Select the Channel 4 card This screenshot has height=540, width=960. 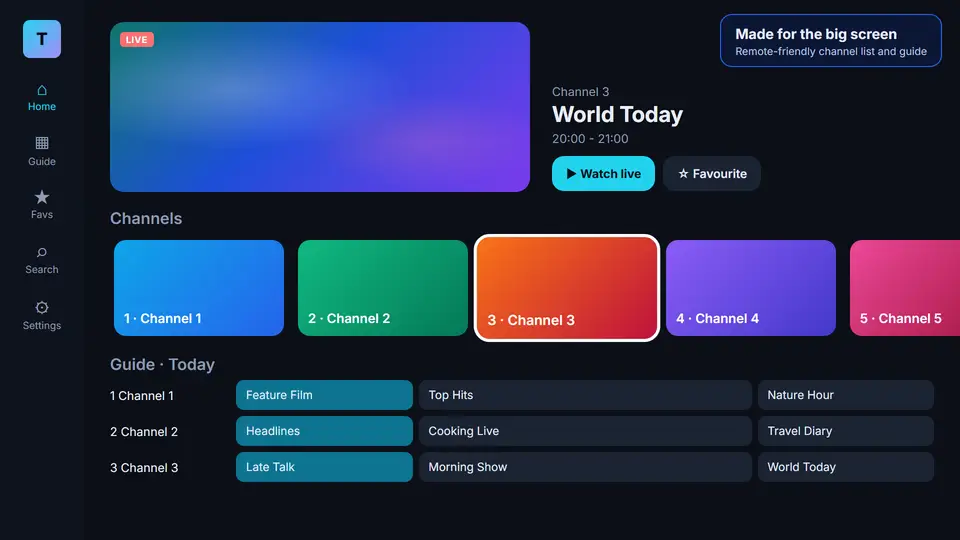click(751, 288)
